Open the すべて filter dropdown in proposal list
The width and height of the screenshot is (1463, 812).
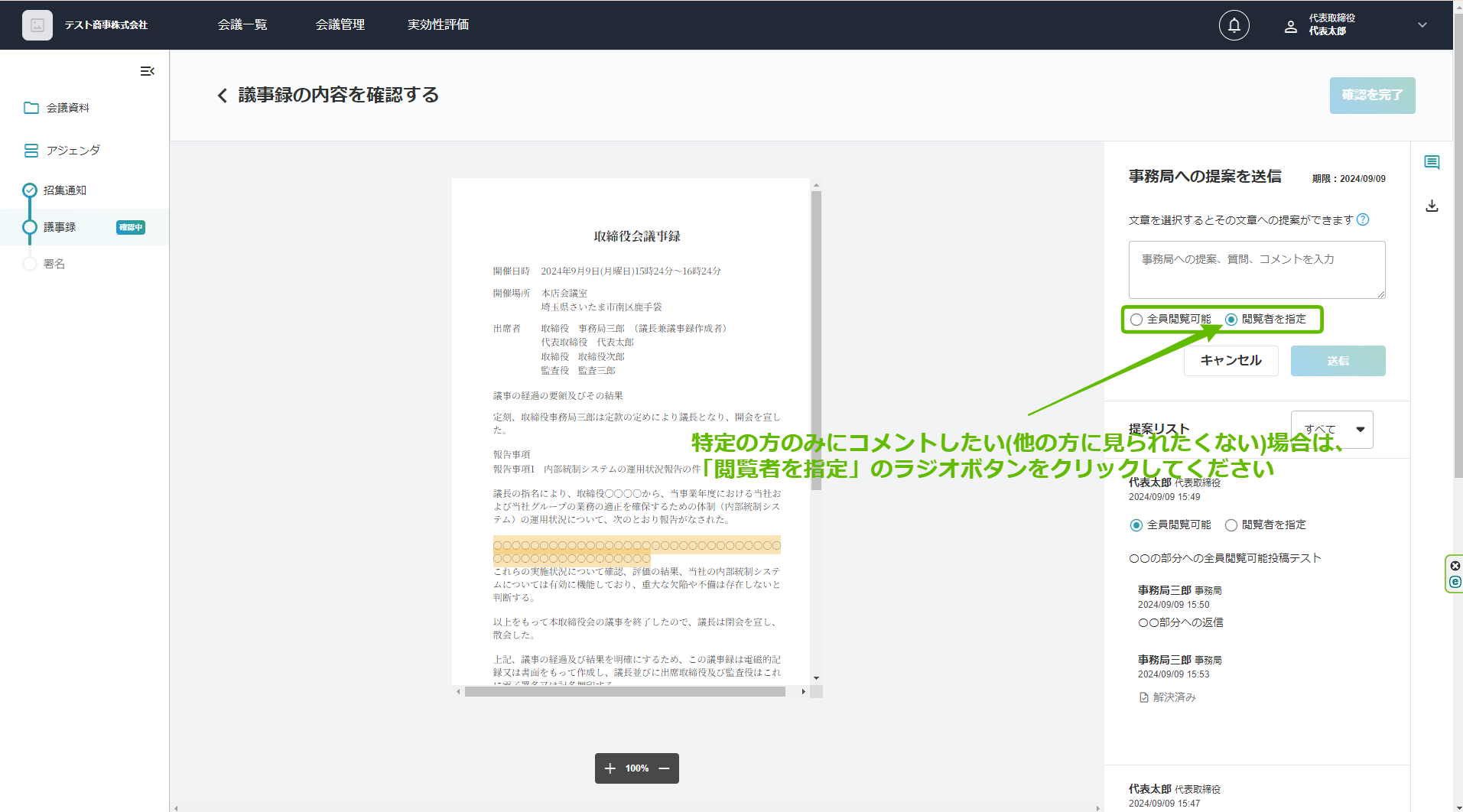1331,430
